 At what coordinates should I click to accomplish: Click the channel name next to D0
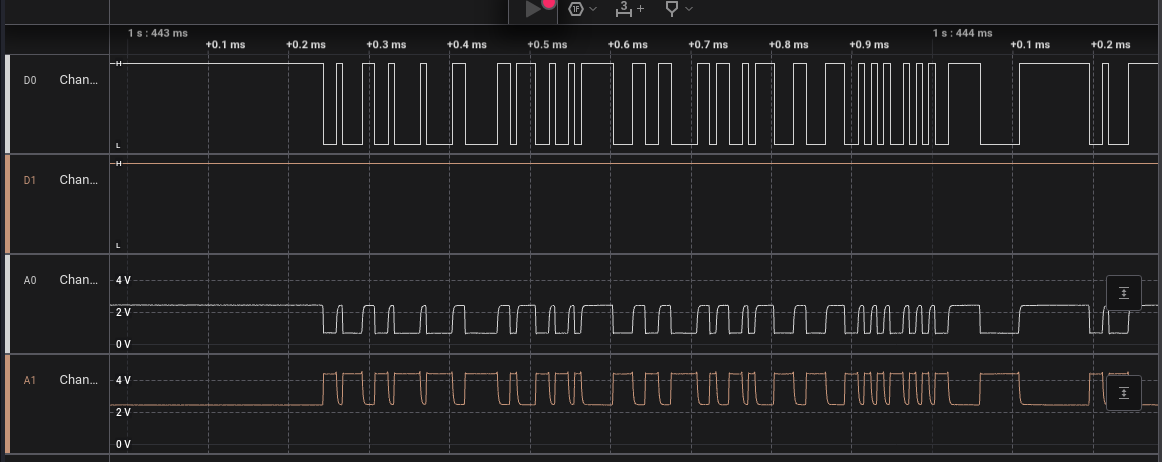pyautogui.click(x=79, y=80)
